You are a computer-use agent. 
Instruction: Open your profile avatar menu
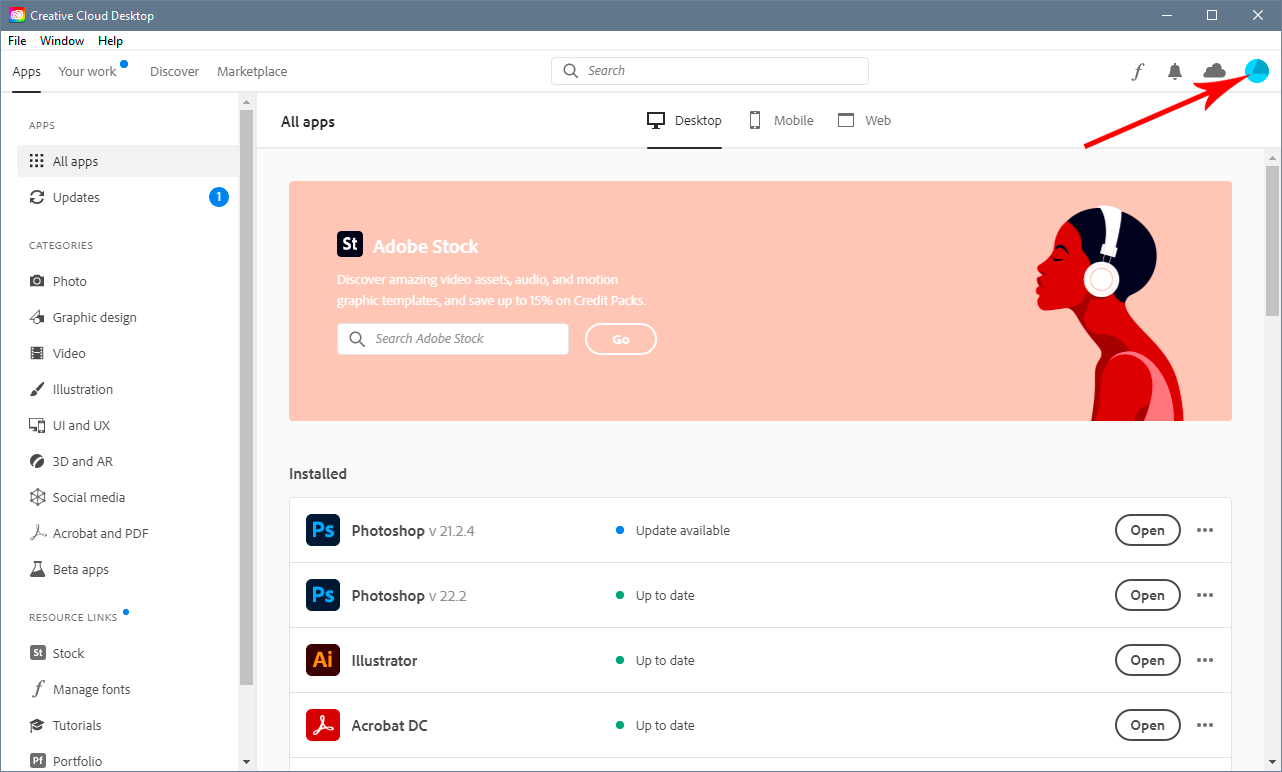1256,71
